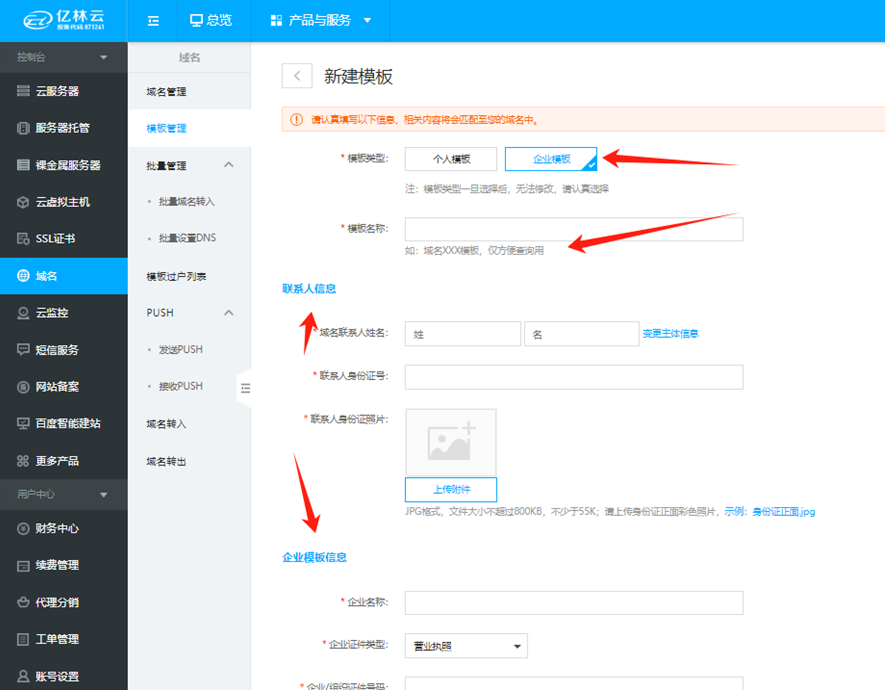Open the 身份证正面.jpg example link
This screenshot has height=690, width=885.
pos(783,512)
